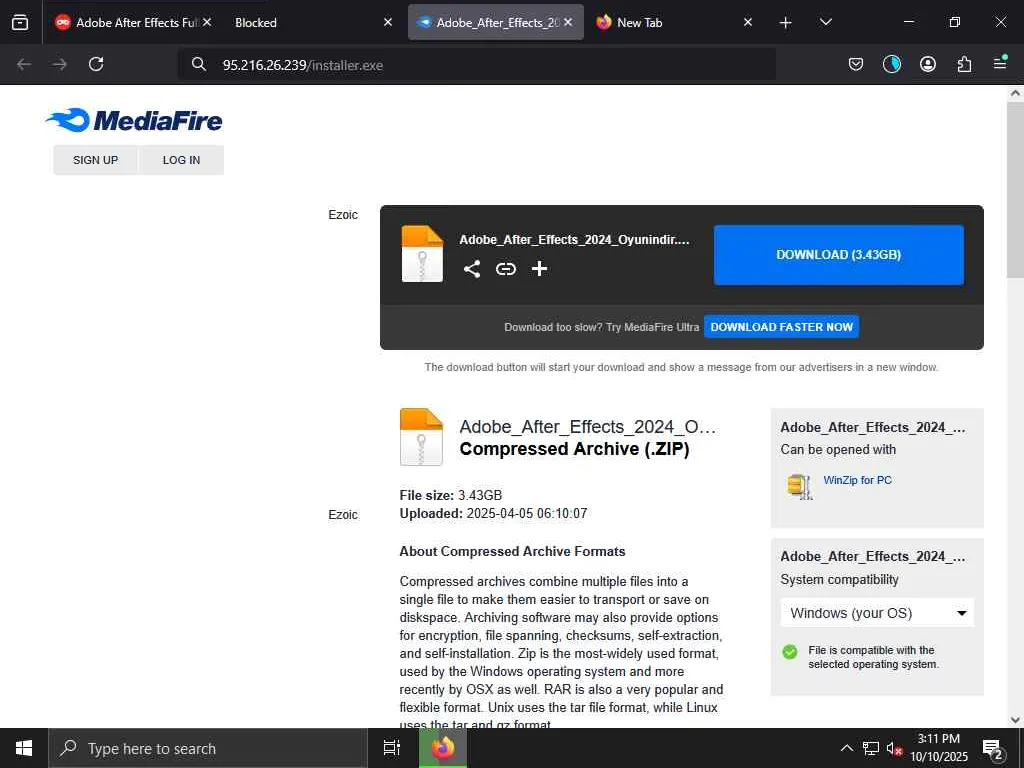Open the WinZip for PC link

857,480
